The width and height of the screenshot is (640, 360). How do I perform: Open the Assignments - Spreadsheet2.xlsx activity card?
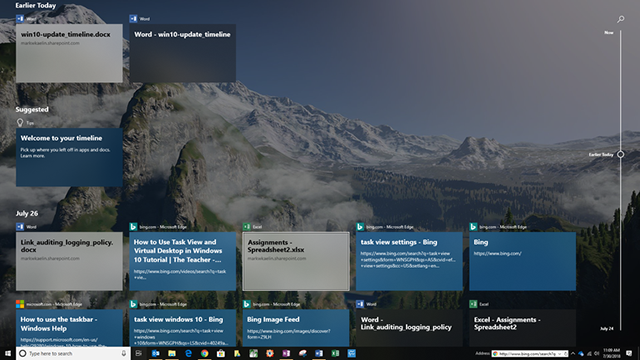296,261
